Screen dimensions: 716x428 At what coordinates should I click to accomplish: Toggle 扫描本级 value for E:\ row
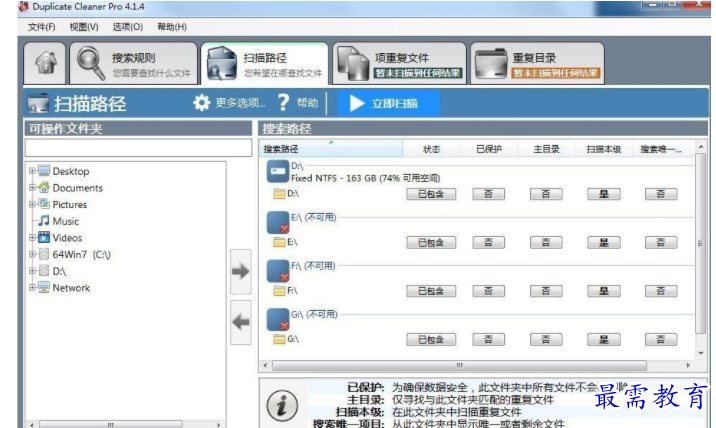click(x=604, y=243)
